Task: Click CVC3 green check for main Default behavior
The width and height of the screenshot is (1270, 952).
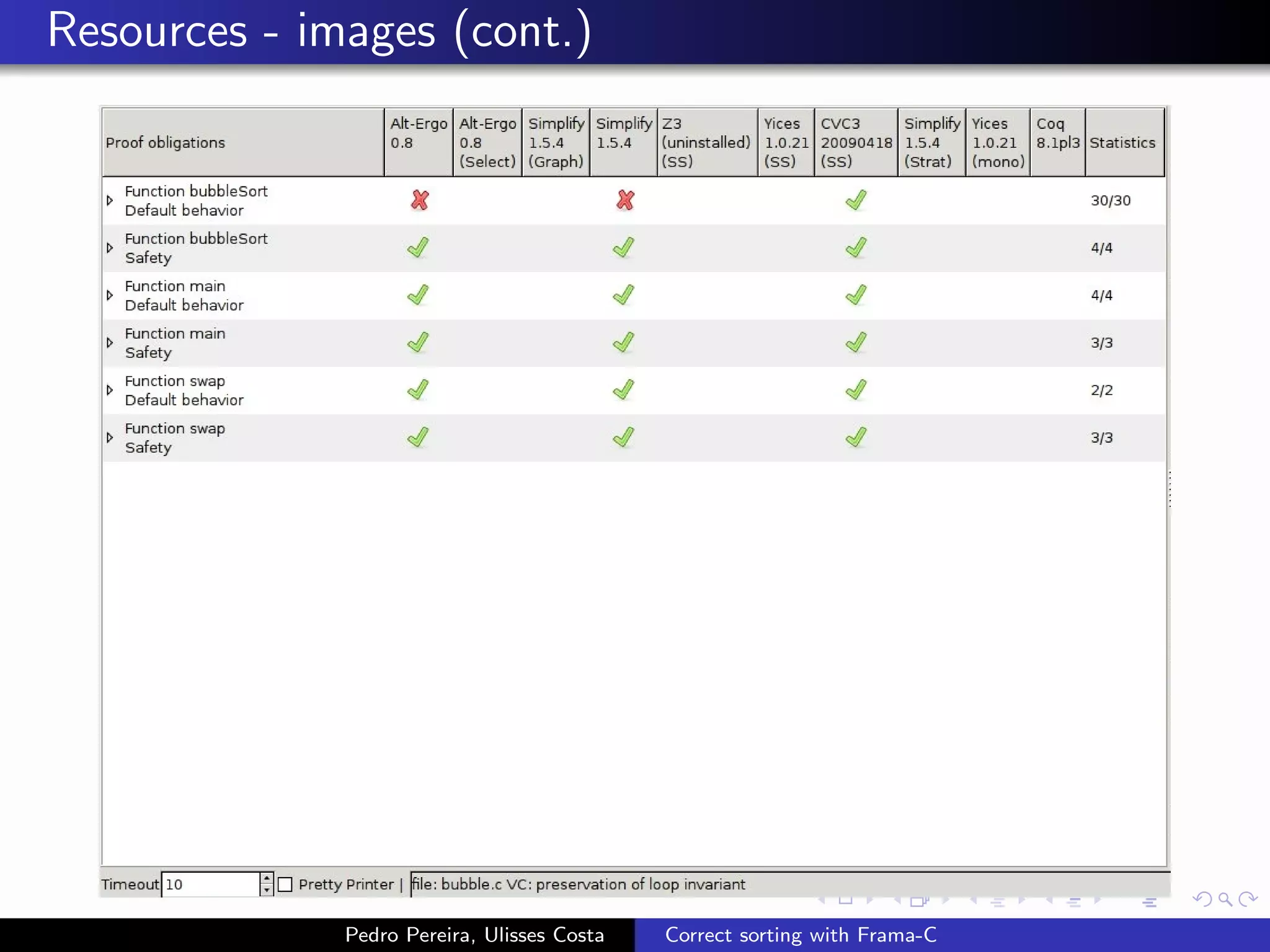Action: (x=856, y=295)
